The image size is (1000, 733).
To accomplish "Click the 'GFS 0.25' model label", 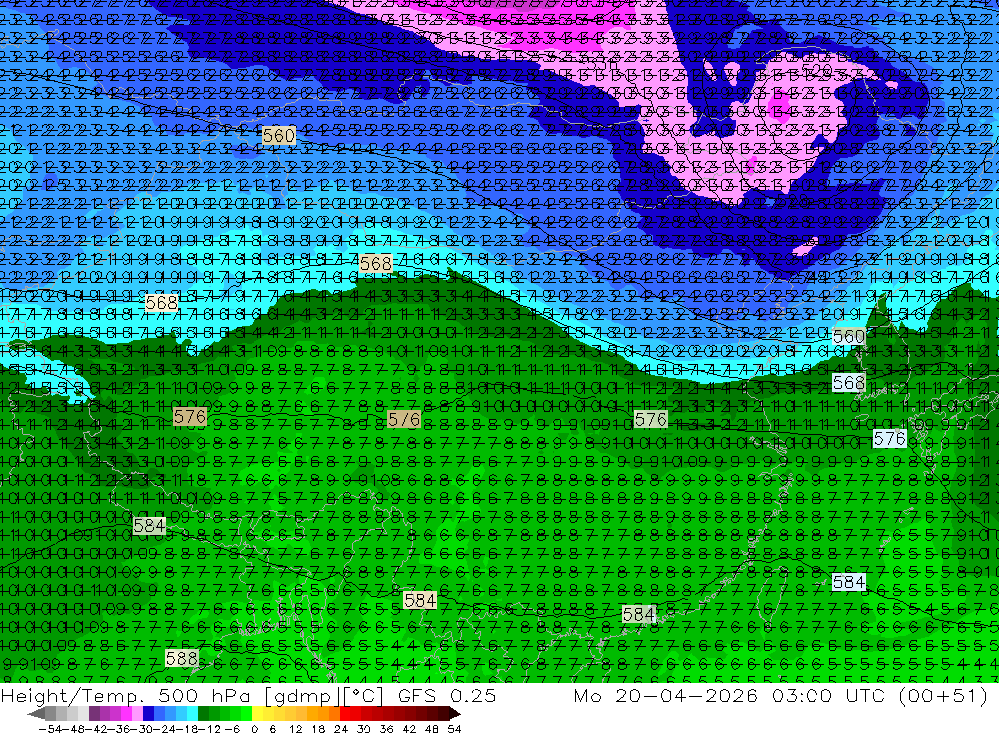I will point(446,695).
